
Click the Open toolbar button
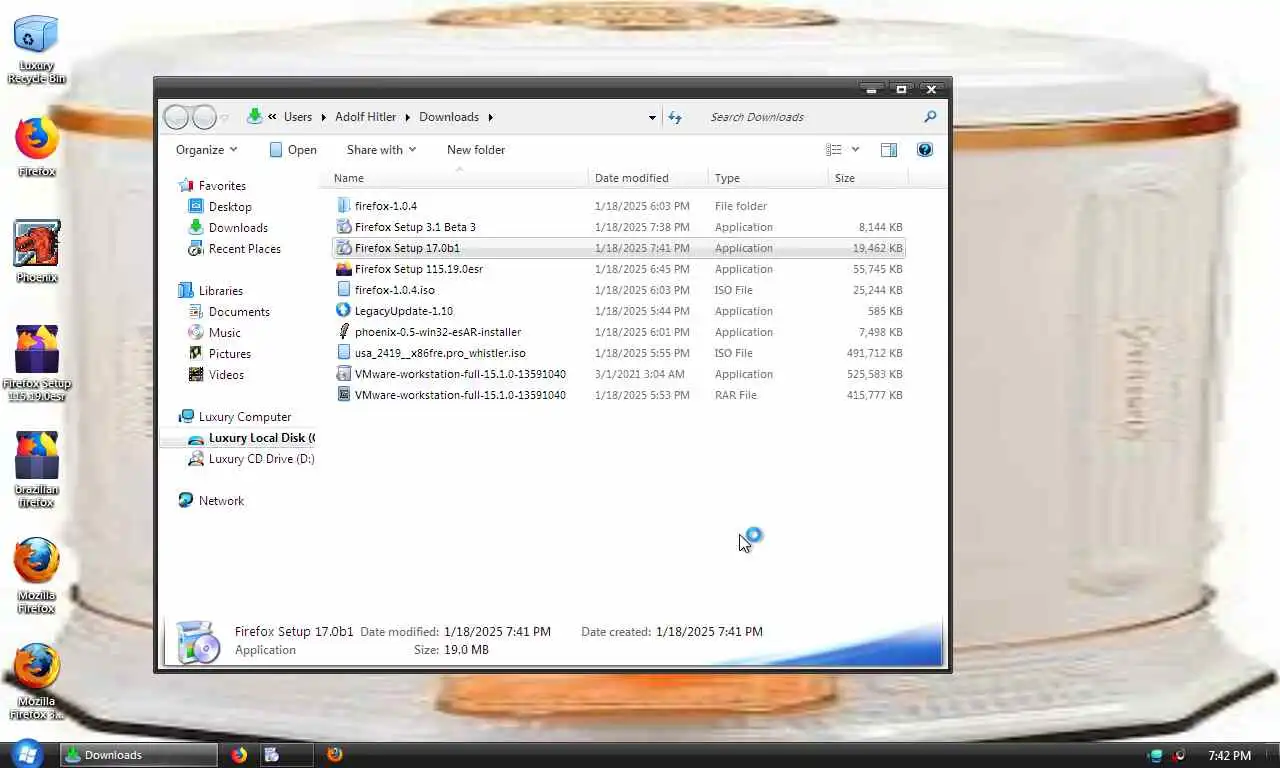click(292, 150)
